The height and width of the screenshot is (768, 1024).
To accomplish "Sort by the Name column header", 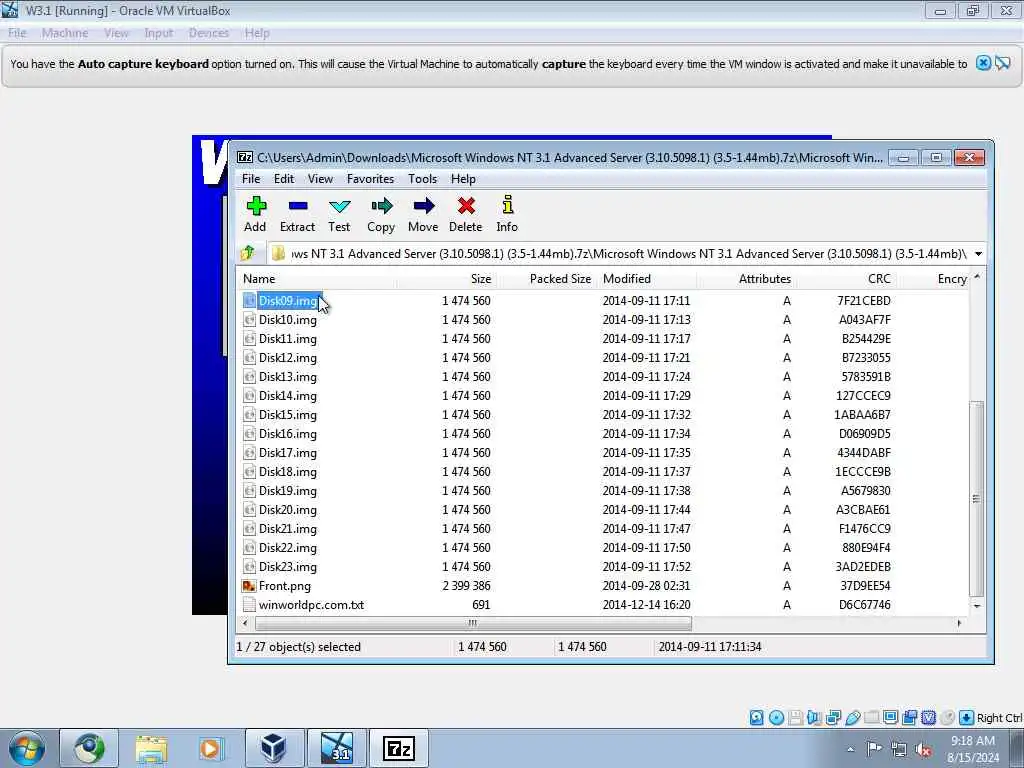I will click(x=317, y=279).
